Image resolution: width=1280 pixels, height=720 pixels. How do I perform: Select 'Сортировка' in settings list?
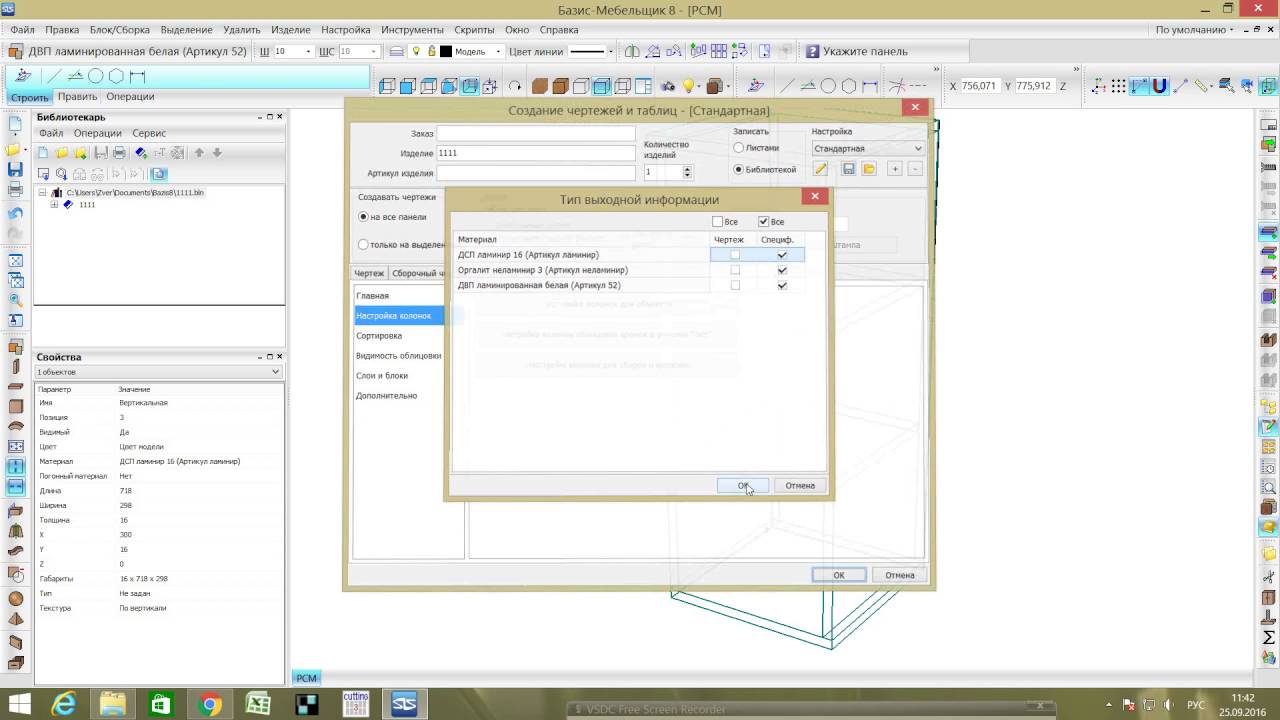(x=379, y=336)
